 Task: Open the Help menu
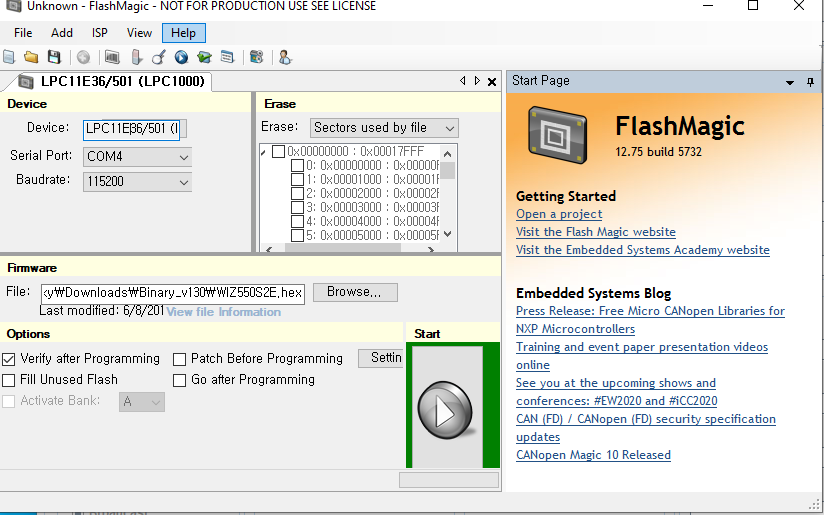[x=183, y=33]
